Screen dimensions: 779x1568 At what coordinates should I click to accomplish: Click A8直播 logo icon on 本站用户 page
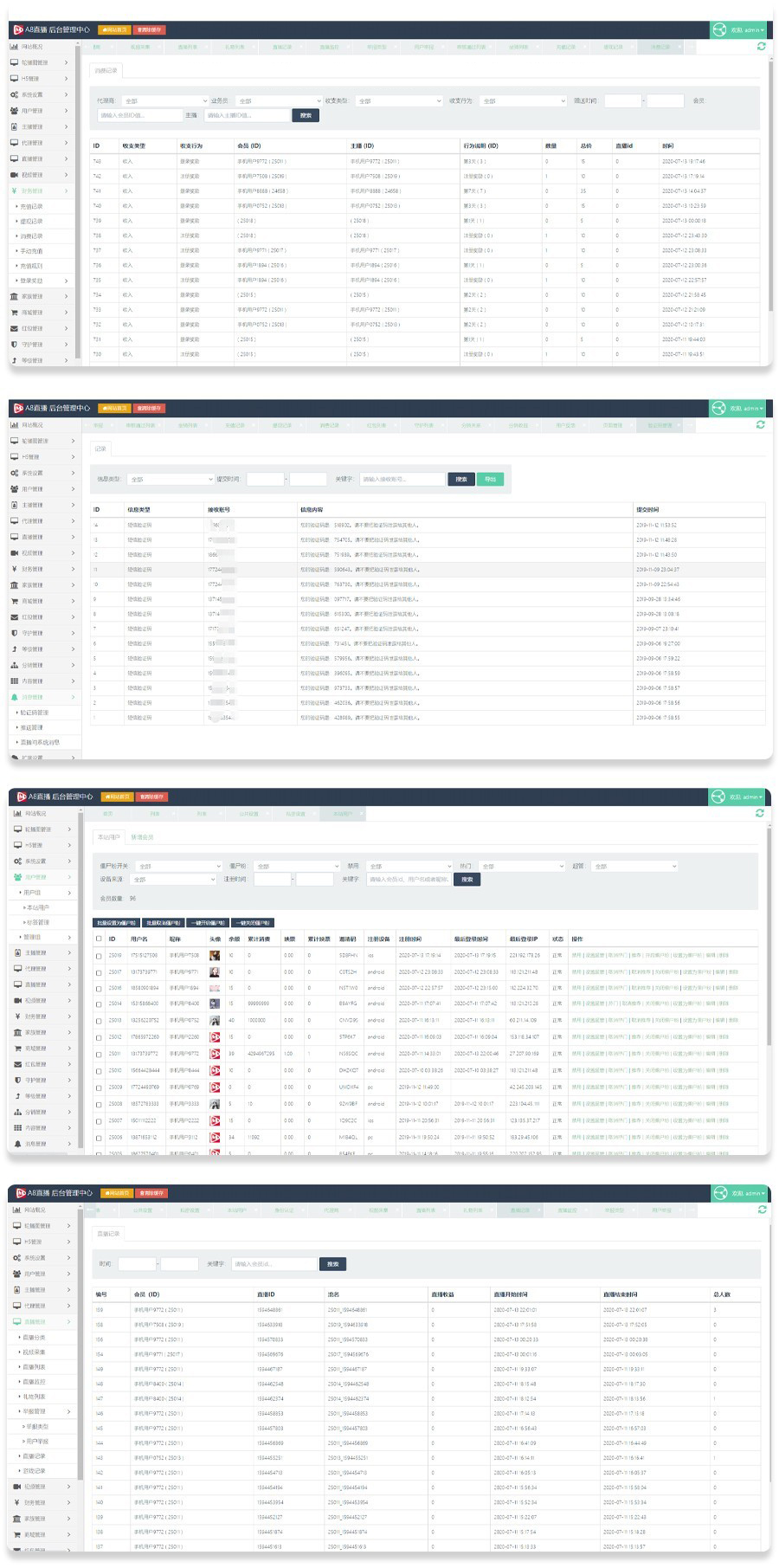(x=22, y=797)
